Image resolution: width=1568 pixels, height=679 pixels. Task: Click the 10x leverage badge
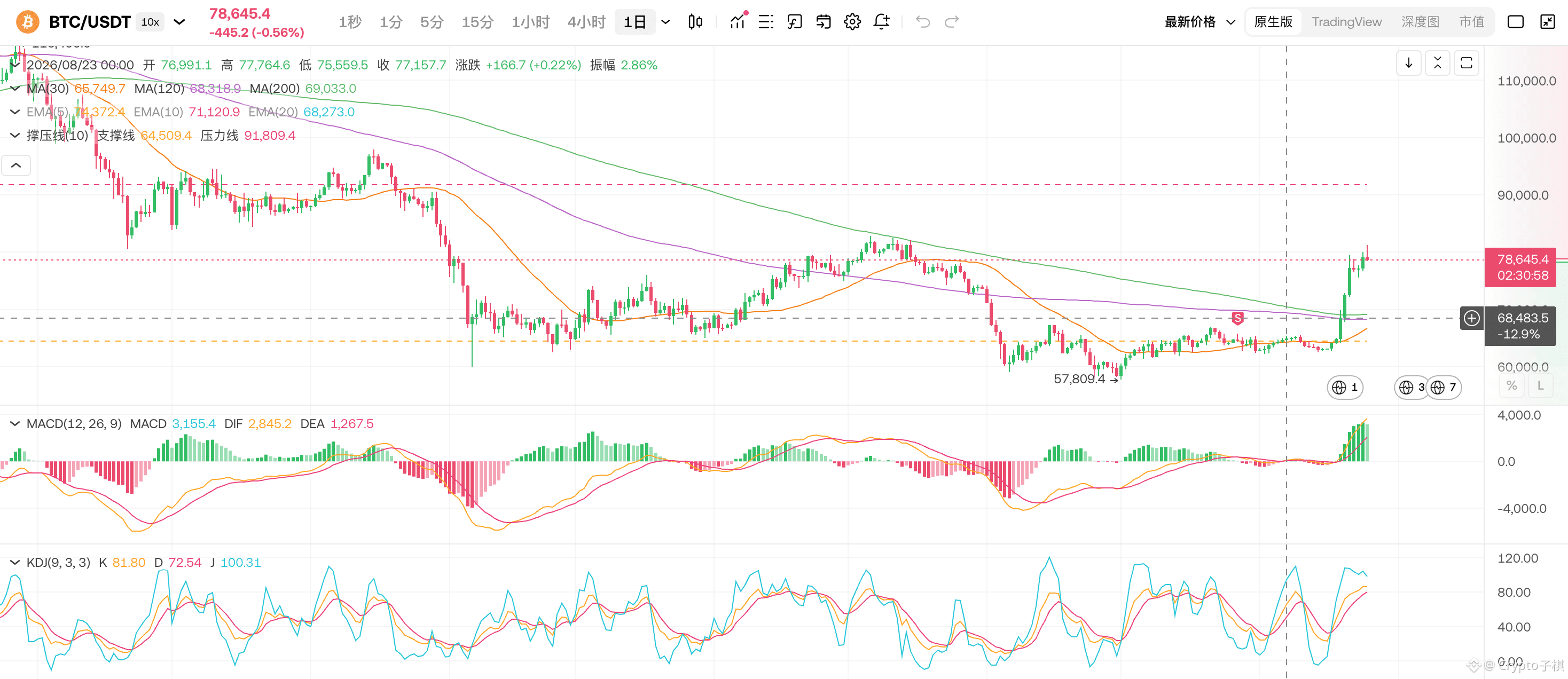point(151,22)
